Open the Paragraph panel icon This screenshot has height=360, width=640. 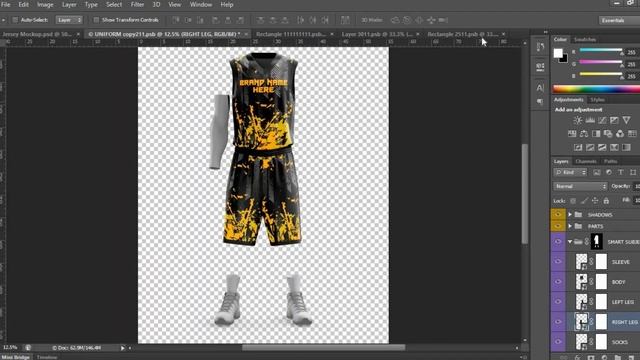540,102
